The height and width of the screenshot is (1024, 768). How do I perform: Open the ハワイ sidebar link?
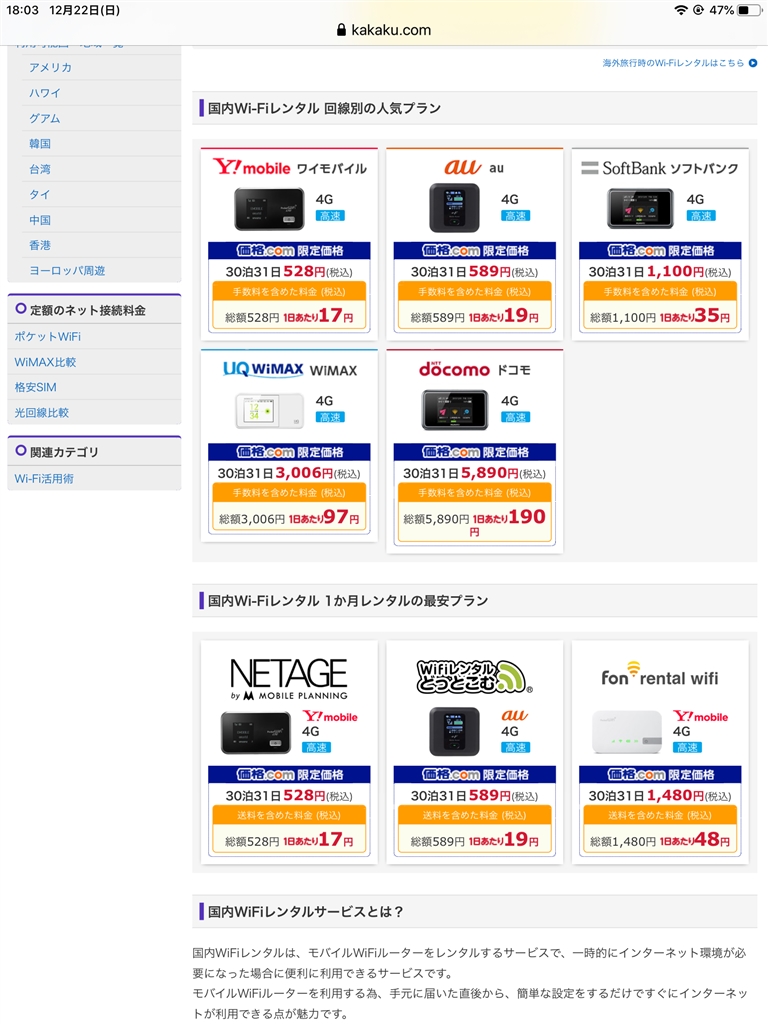coord(44,93)
